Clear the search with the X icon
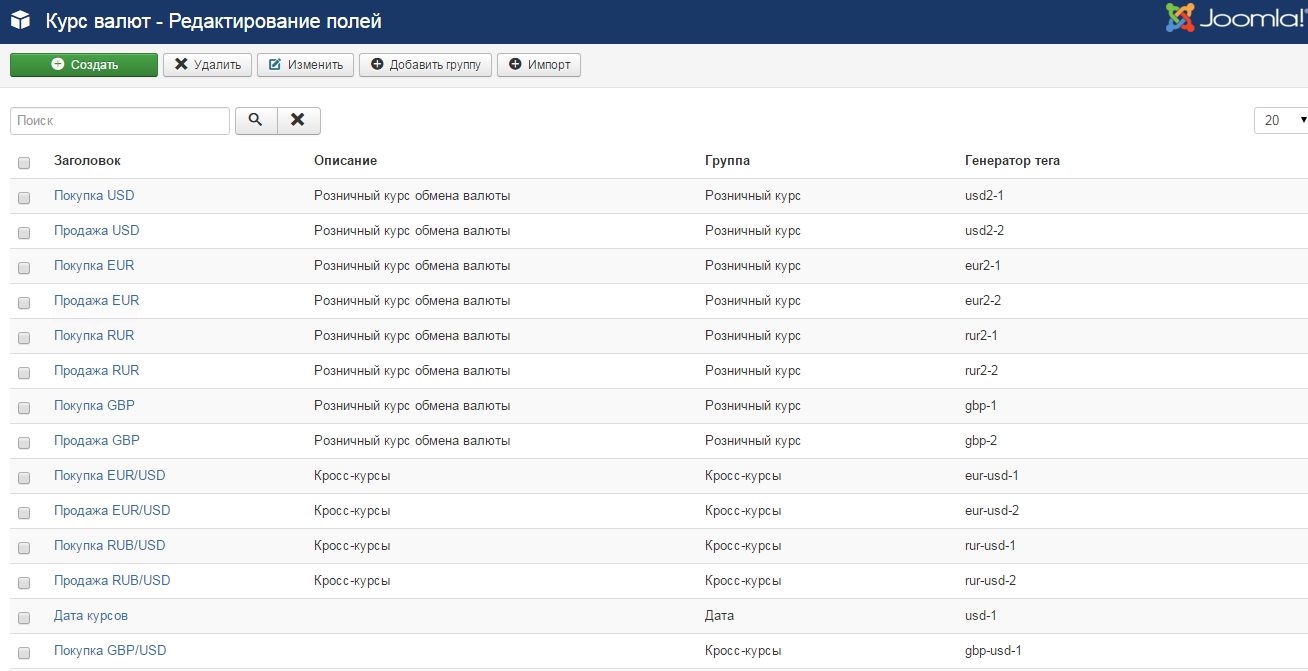Image resolution: width=1308 pixels, height=671 pixels. pos(298,120)
